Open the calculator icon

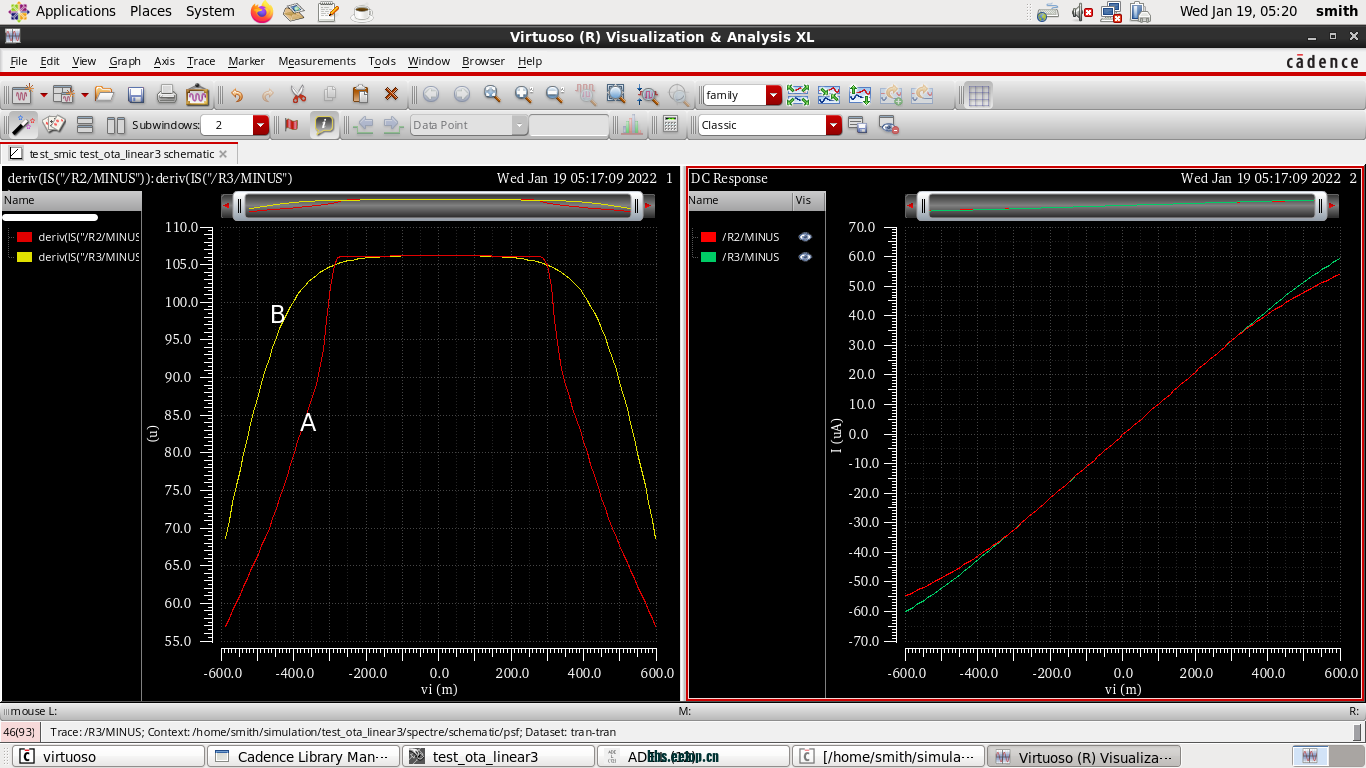(670, 125)
